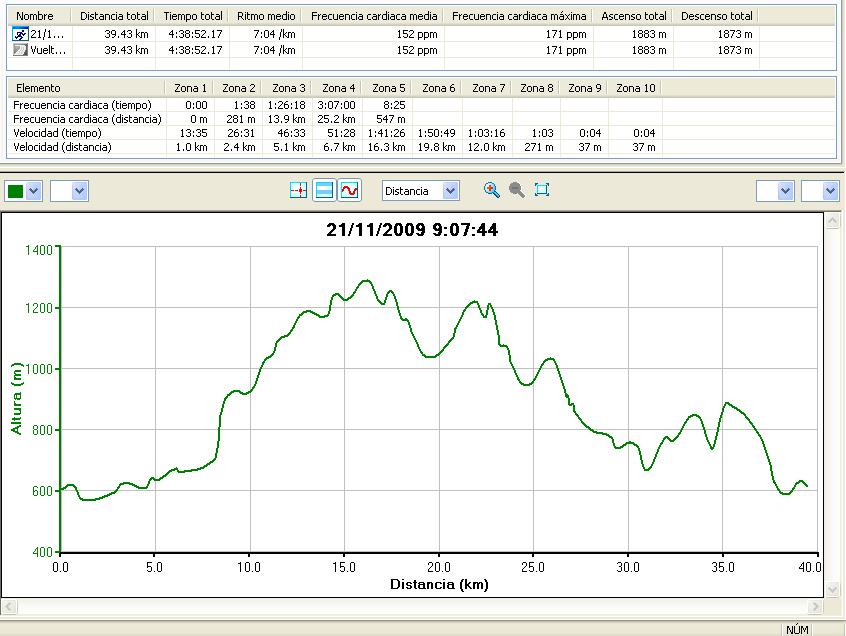Click the zoom out magnifier icon
This screenshot has height=636, width=846.
point(517,190)
